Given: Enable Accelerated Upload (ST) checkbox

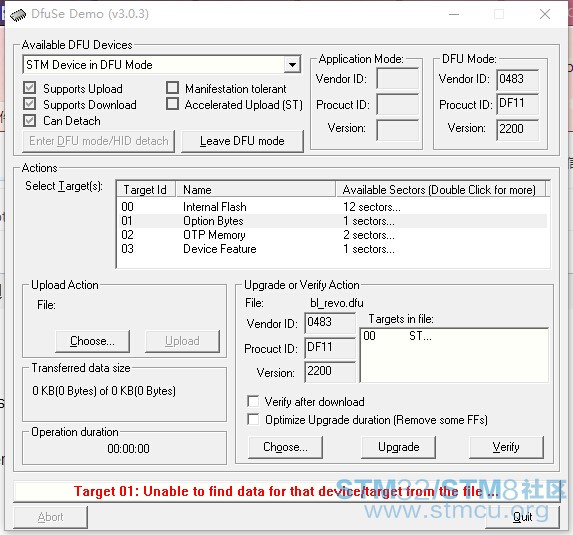Looking at the screenshot, I should click(172, 104).
